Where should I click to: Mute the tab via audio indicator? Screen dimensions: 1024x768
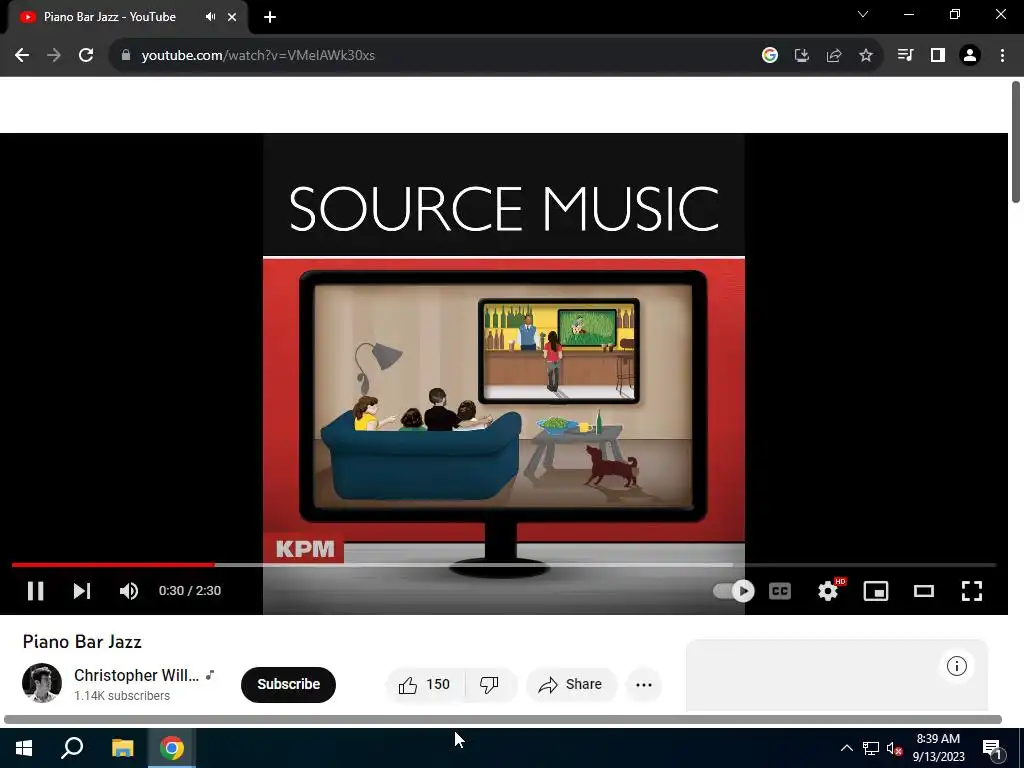210,17
